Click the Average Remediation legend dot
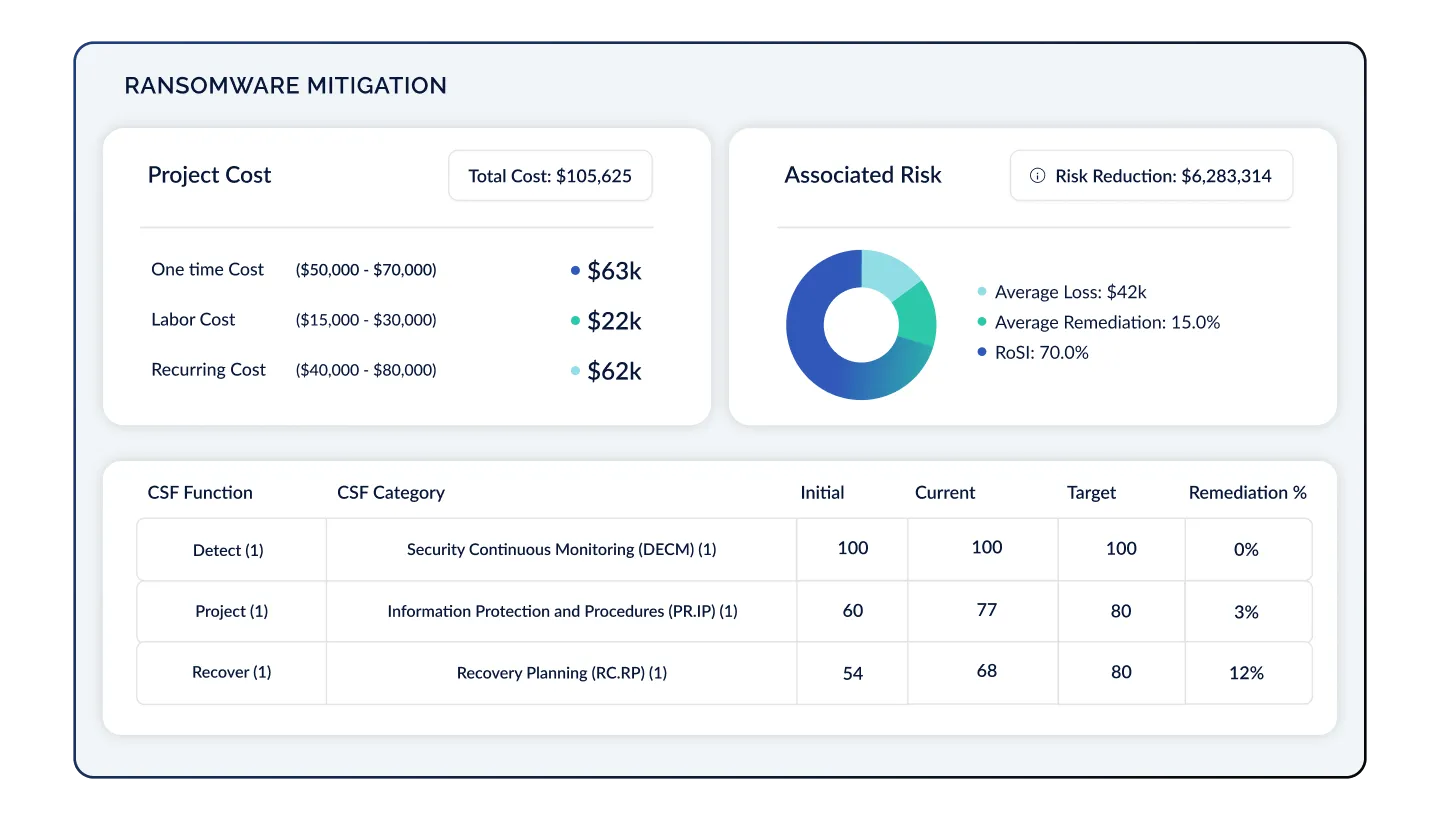1440x820 pixels. click(x=982, y=322)
